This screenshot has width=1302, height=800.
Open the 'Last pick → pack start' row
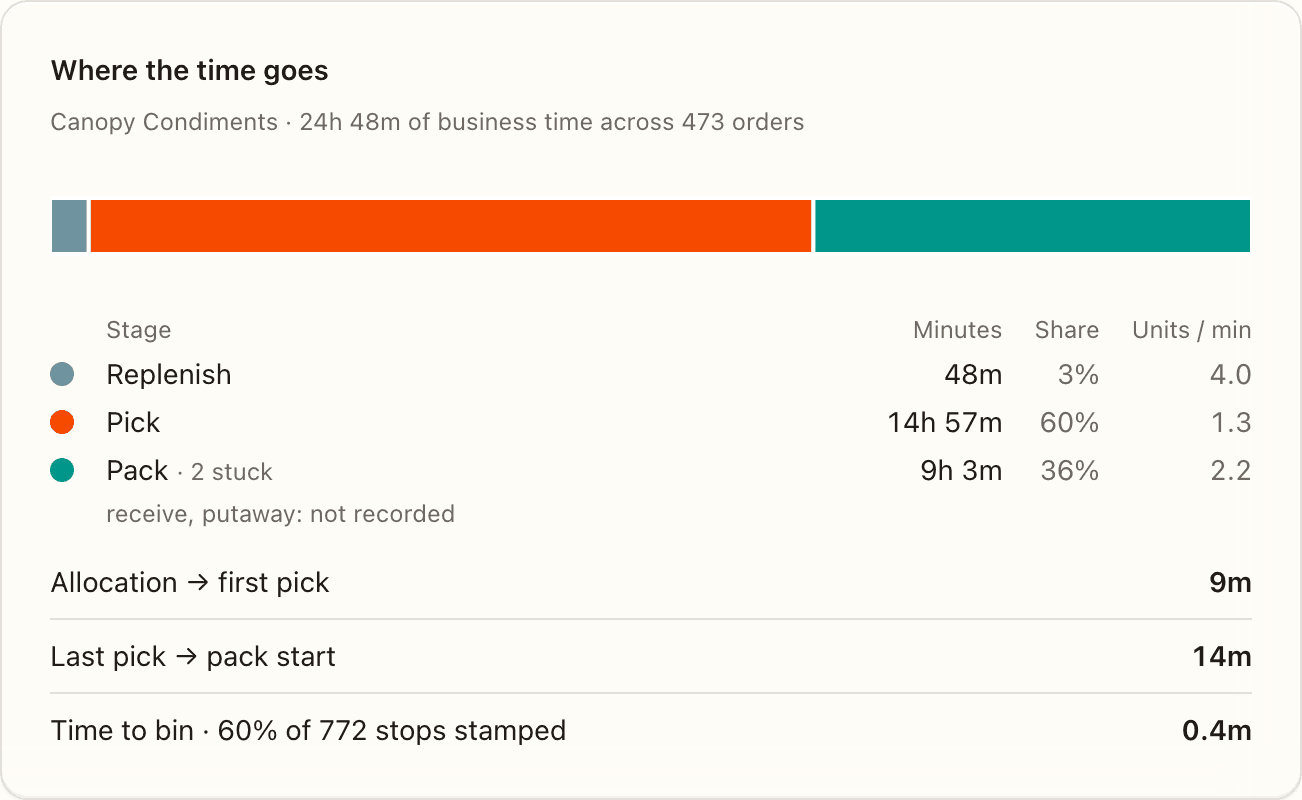click(651, 657)
